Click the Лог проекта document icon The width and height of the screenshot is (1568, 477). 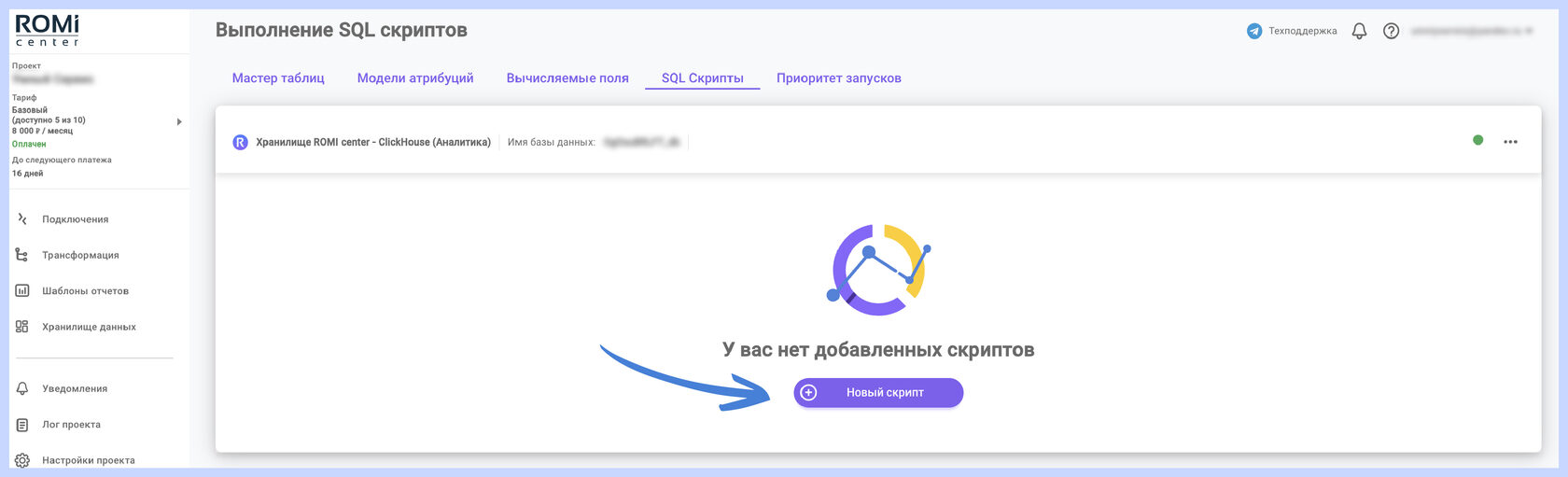(x=22, y=425)
